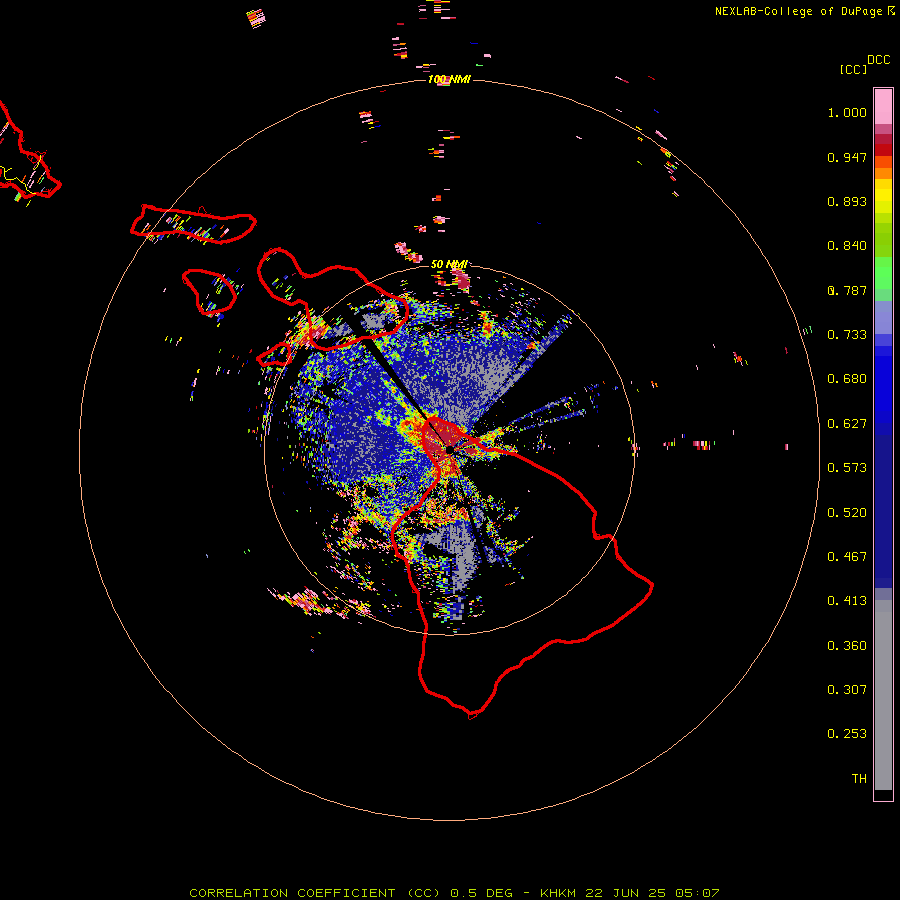Click the 0.360 legend value
The width and height of the screenshot is (900, 900).
coord(847,646)
